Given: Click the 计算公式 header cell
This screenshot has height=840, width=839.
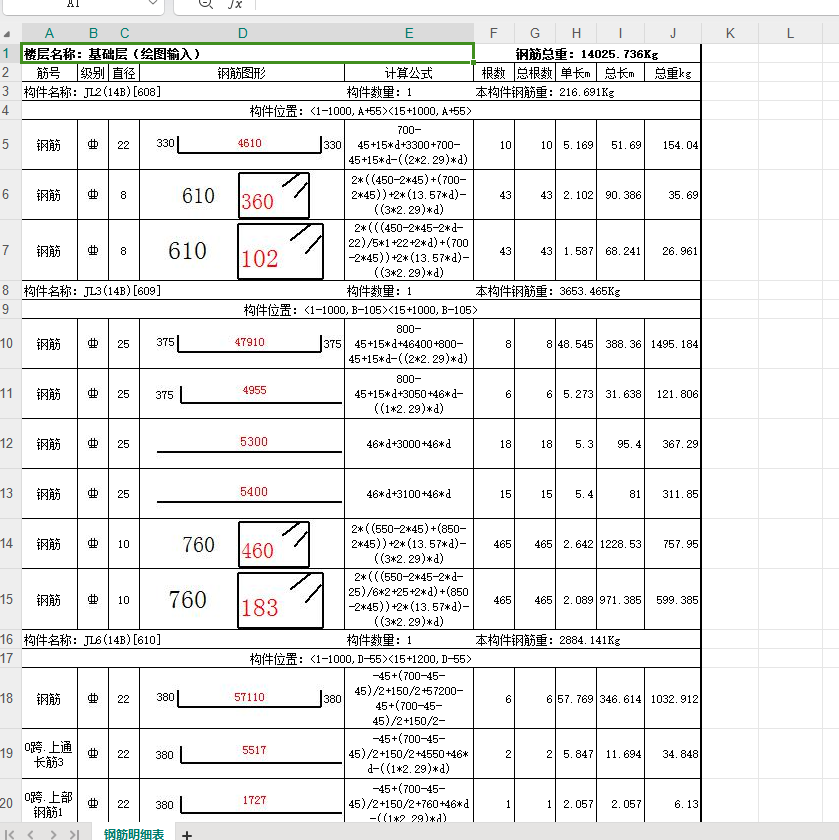Looking at the screenshot, I should pos(409,73).
